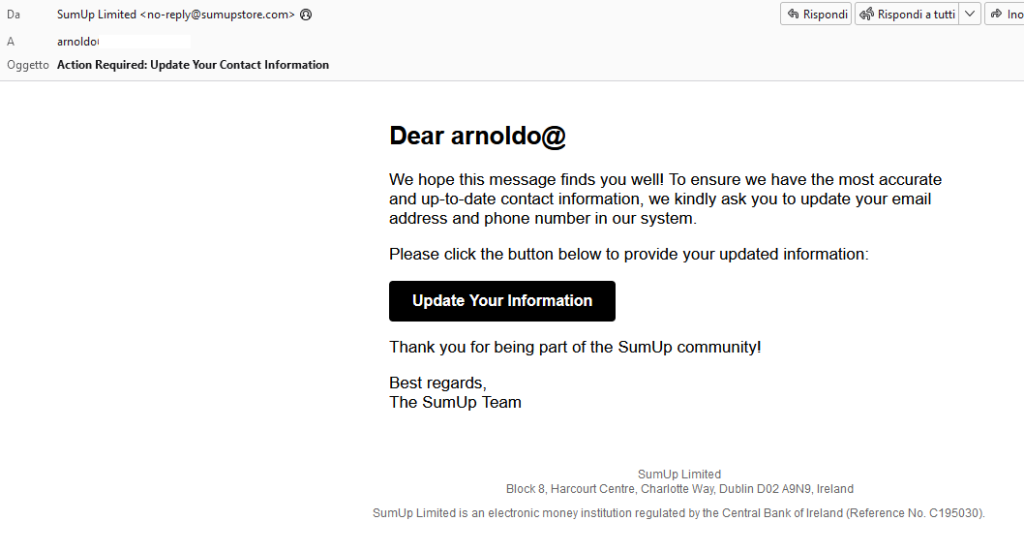1024x552 pixels.
Task: Click the Update Your Information button
Action: pos(502,301)
